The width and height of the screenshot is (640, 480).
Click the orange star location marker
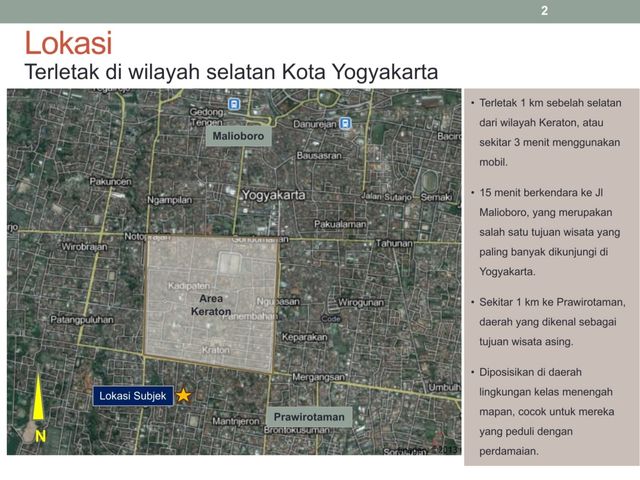[x=184, y=395]
